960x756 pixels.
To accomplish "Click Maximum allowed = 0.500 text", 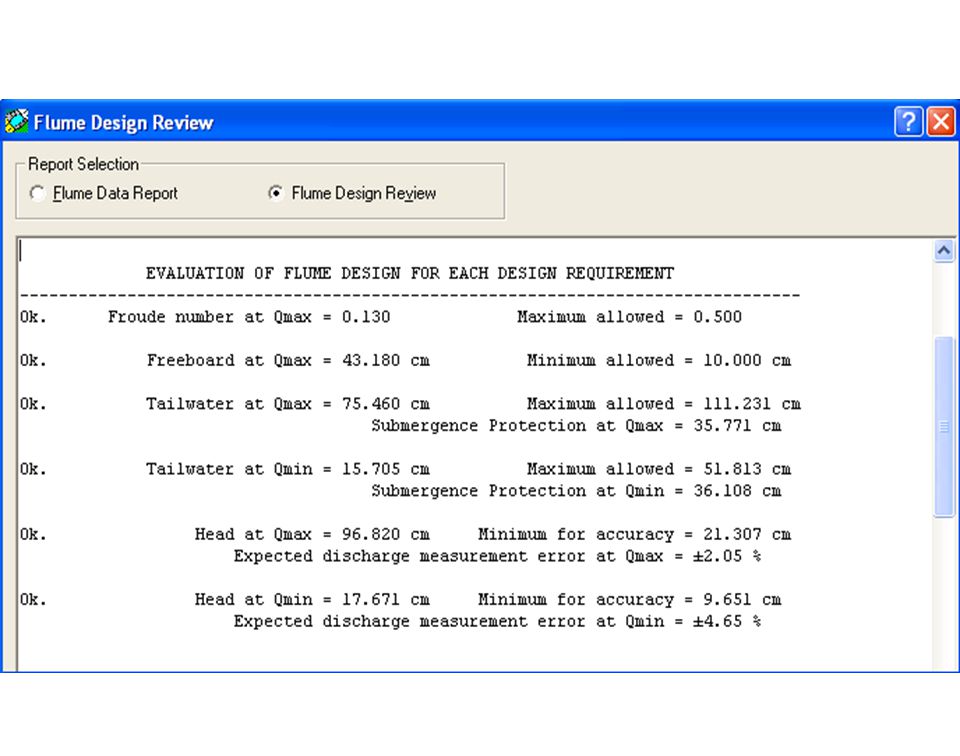I will pyautogui.click(x=629, y=316).
